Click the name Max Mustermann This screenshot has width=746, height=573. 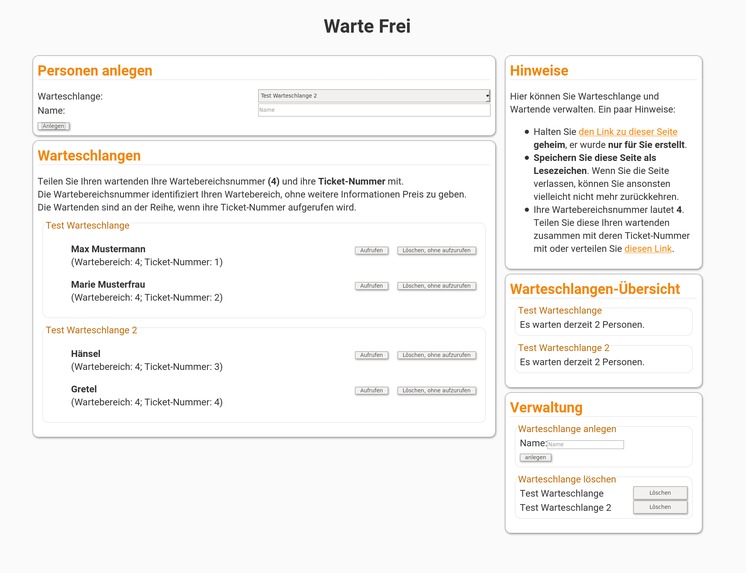coord(108,249)
